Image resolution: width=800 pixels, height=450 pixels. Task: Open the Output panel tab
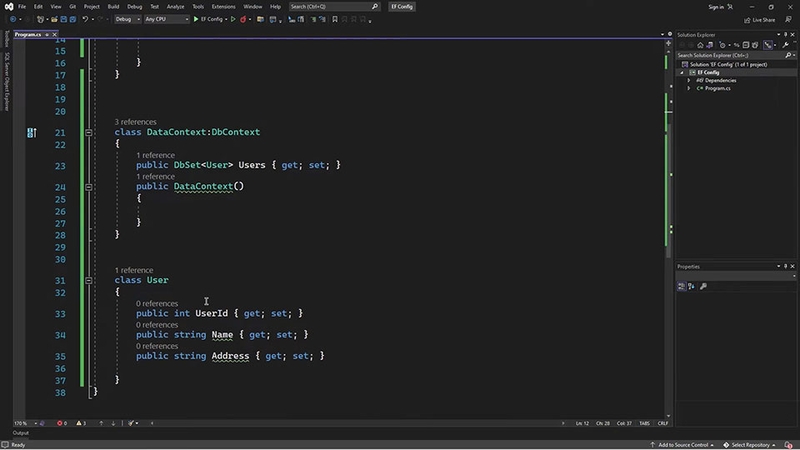(21, 433)
